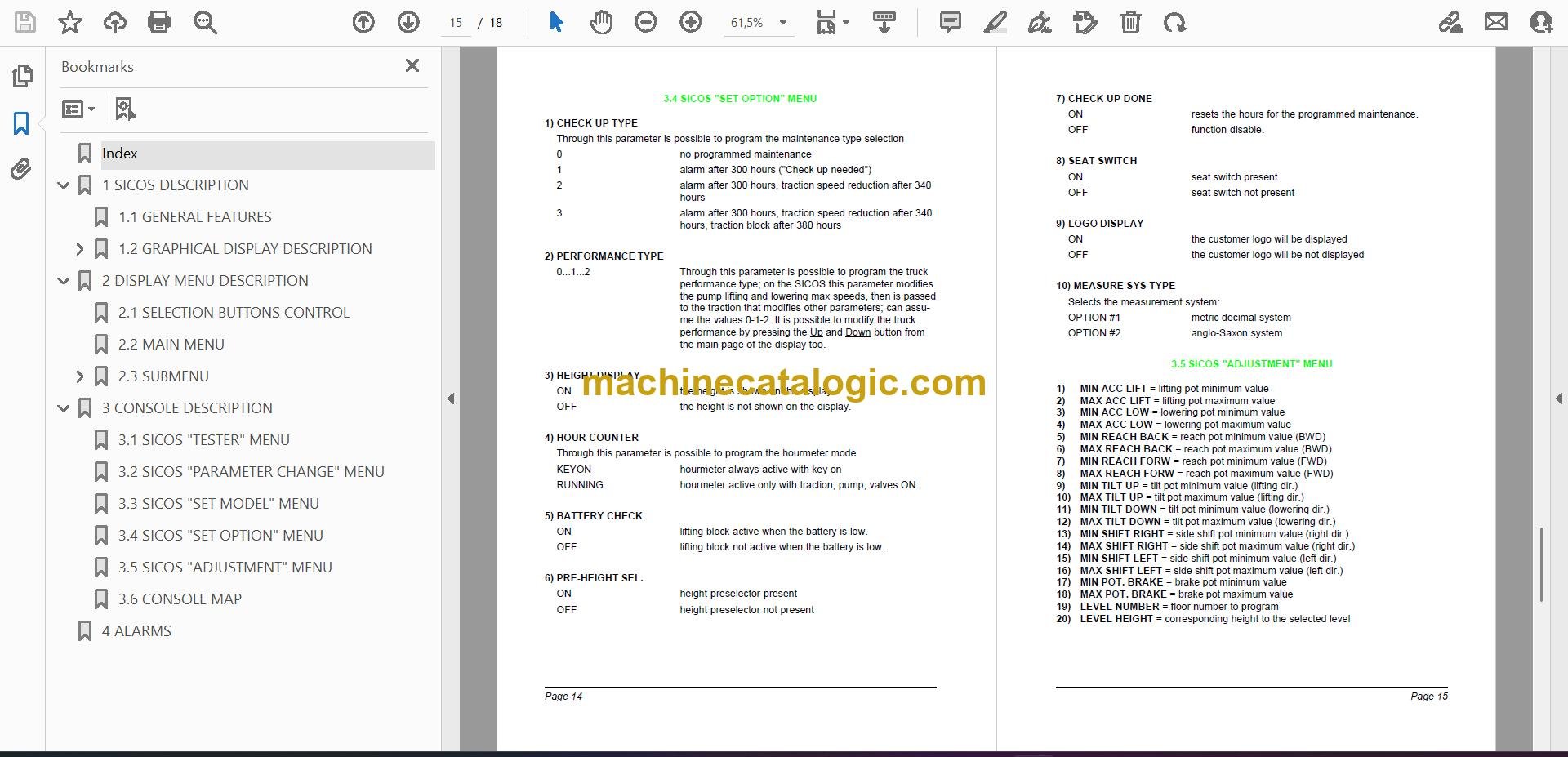The image size is (1568, 757).
Task: Save the document with the floppy icon
Action: pos(25,22)
